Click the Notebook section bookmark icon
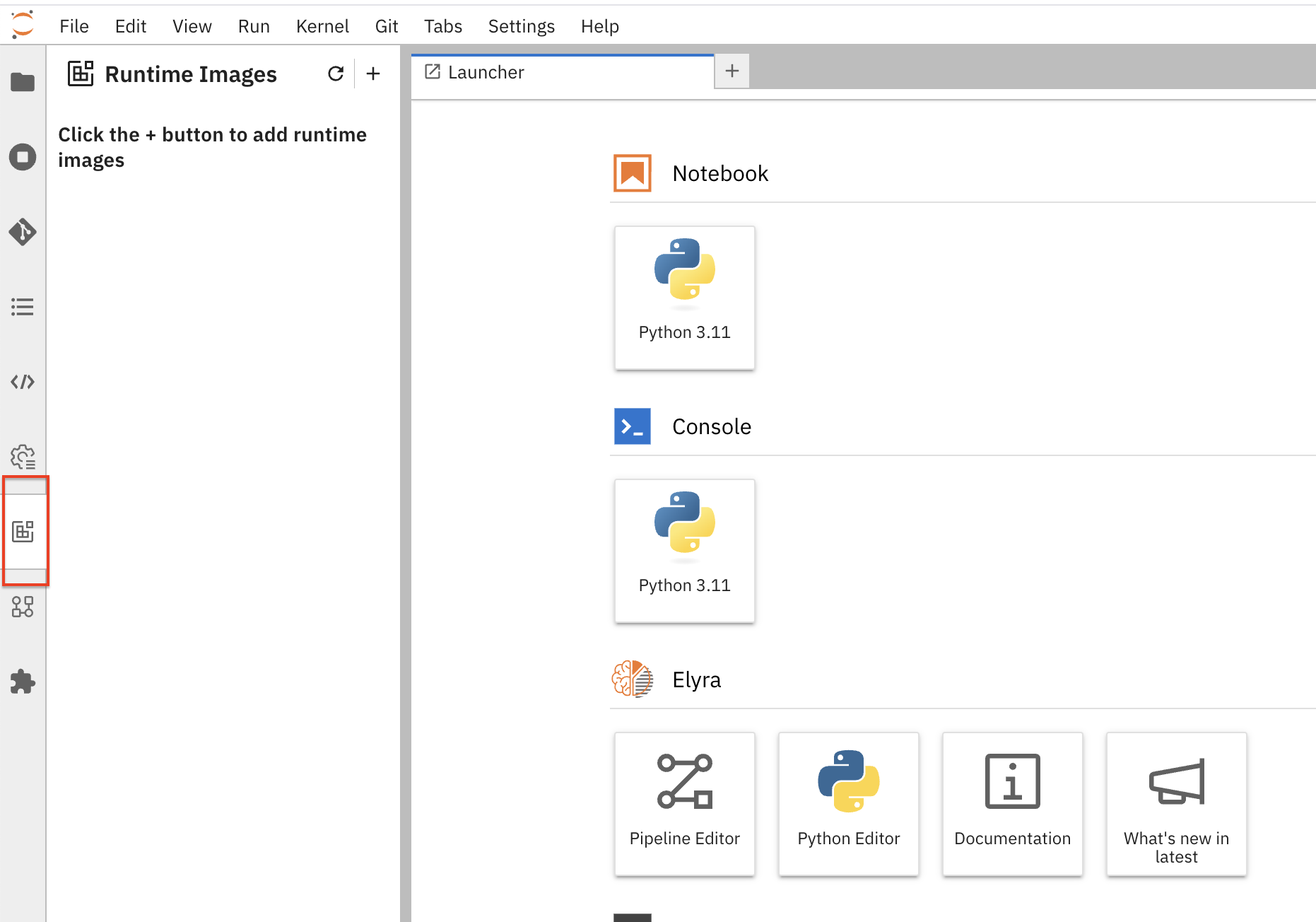 point(633,173)
